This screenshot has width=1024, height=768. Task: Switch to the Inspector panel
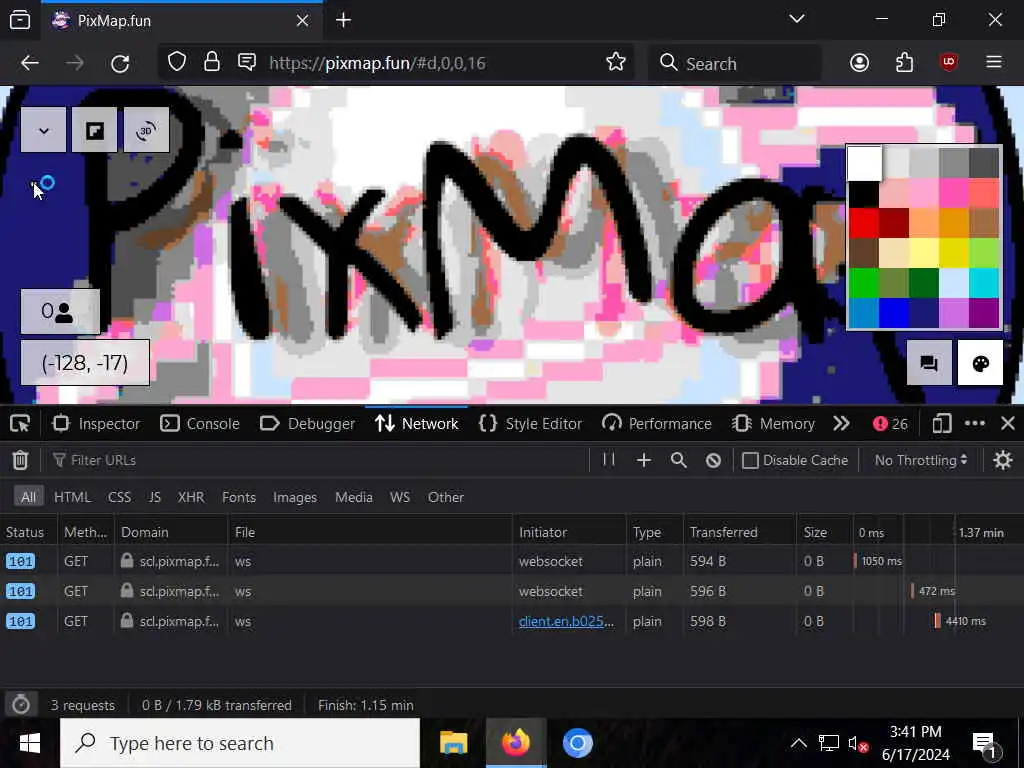click(96, 424)
